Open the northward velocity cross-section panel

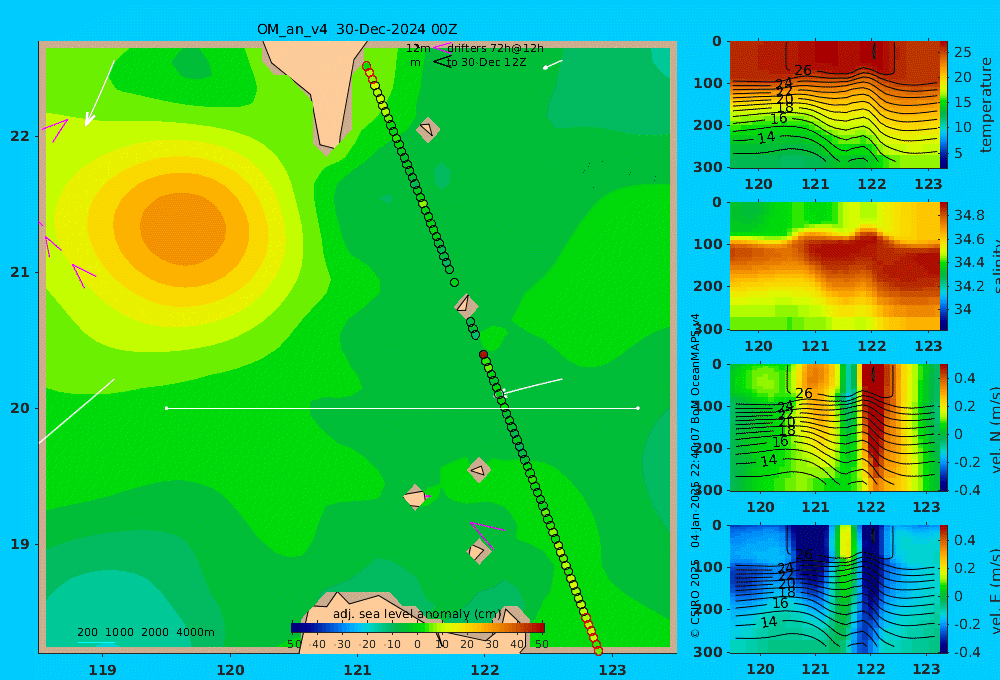pyautogui.click(x=834, y=427)
